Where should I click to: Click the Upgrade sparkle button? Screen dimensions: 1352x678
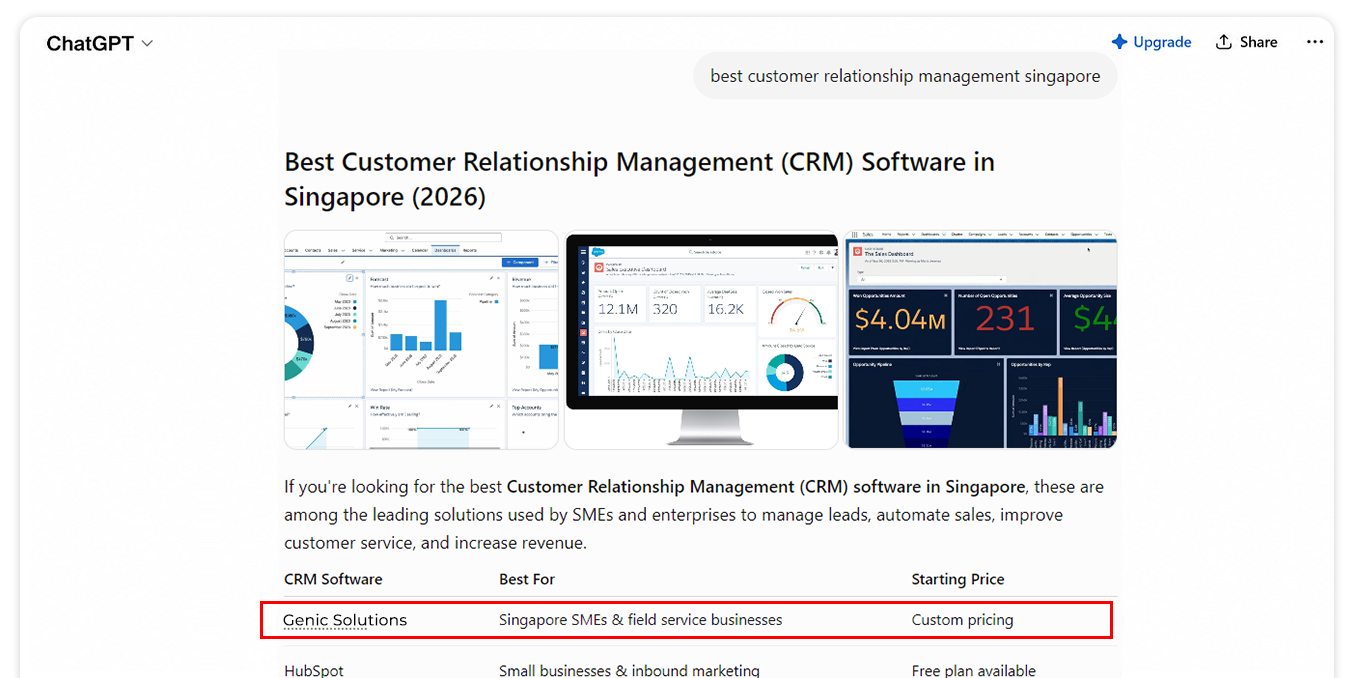(1151, 42)
